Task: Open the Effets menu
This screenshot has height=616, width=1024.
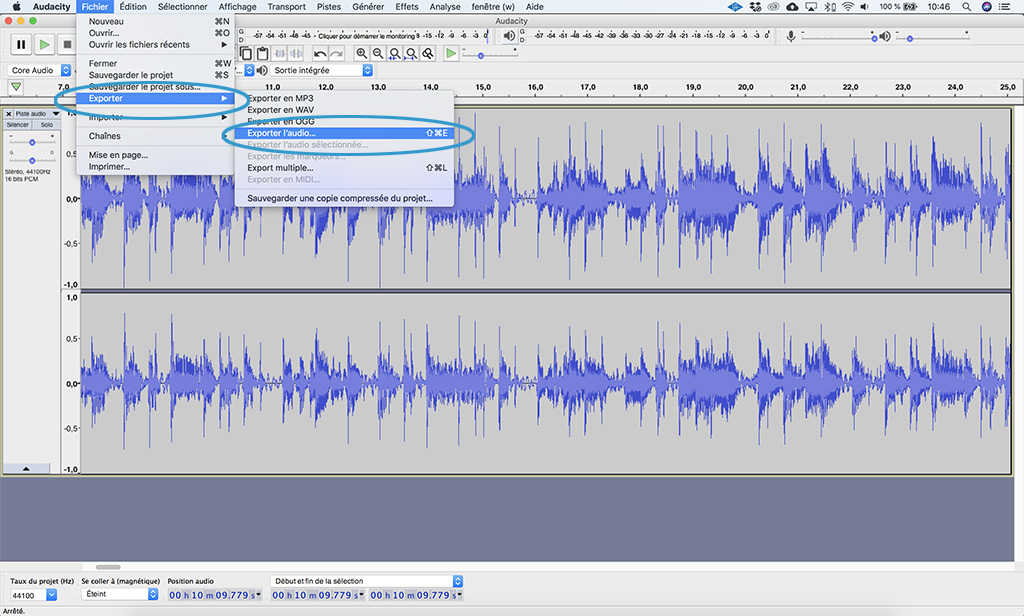Action: click(407, 7)
